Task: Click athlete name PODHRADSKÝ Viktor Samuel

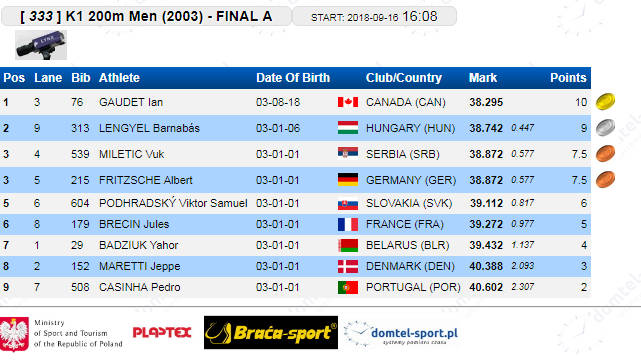Action: coord(173,203)
